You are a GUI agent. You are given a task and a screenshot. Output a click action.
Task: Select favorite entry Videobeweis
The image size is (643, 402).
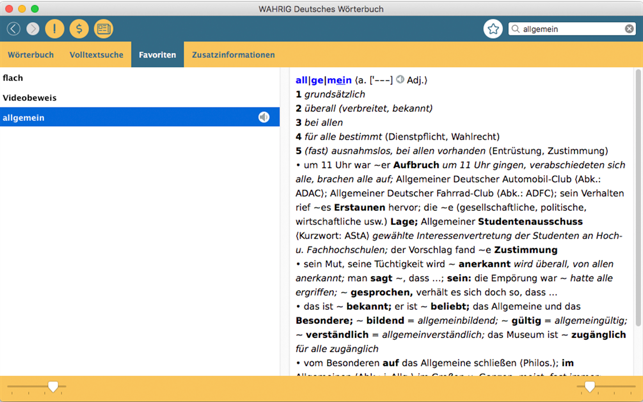coord(139,98)
